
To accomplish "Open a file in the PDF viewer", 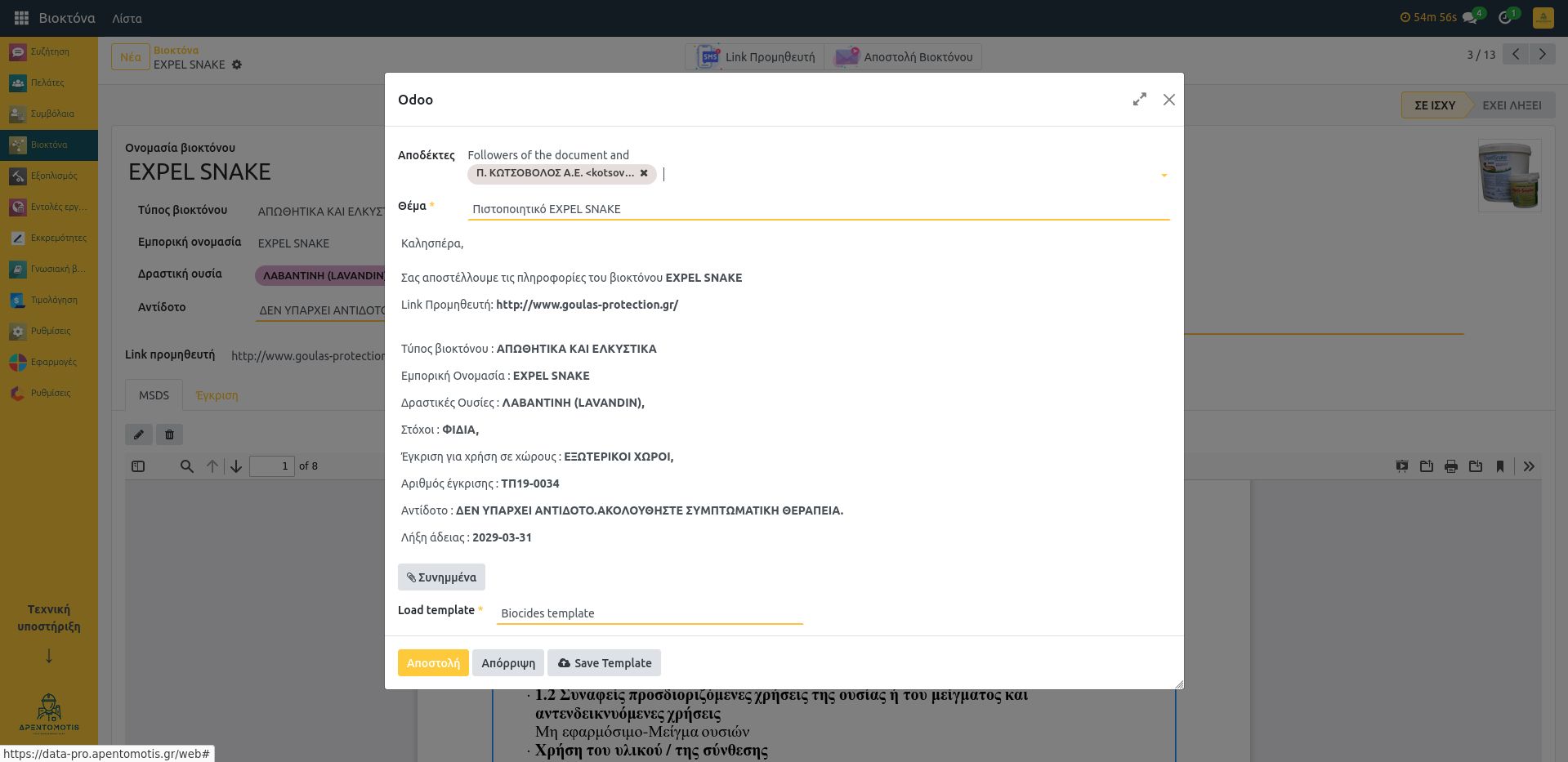I will 1427,466.
